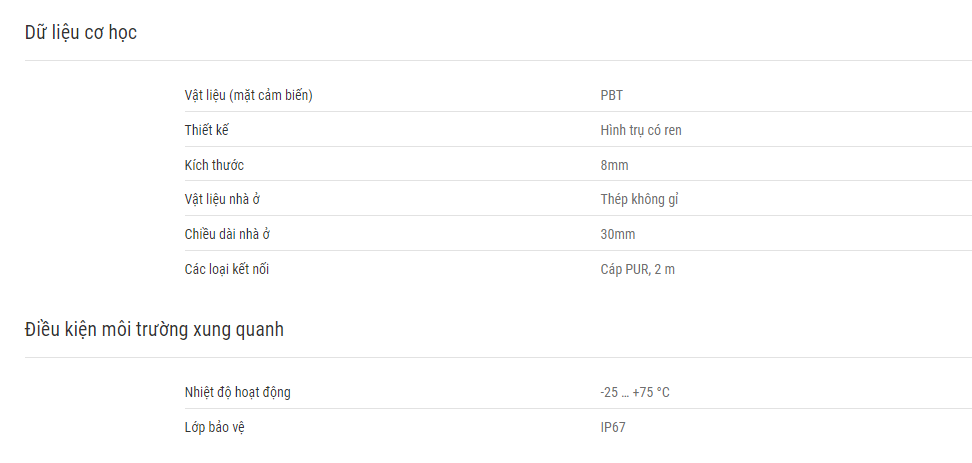Click the "Dữ liệu cơ học" section heading
The image size is (972, 463).
point(81,32)
